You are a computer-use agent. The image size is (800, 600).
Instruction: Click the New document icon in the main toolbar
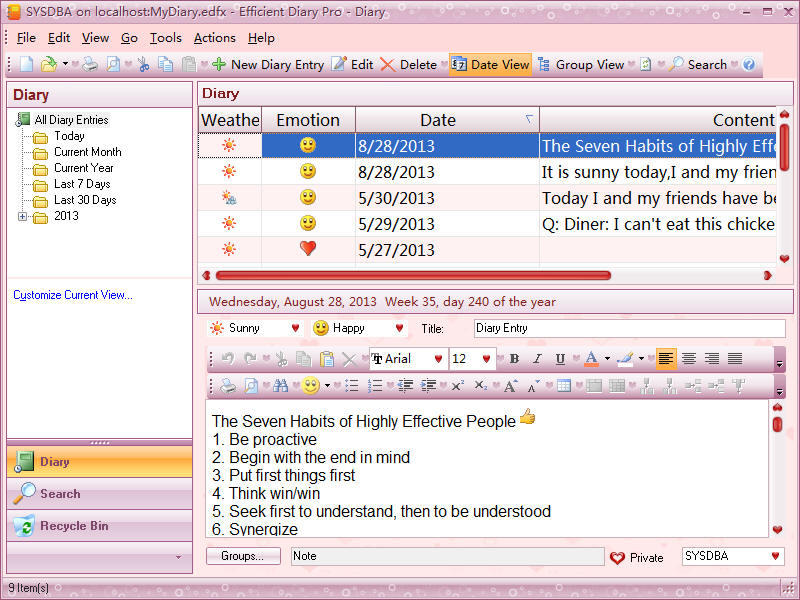[x=27, y=64]
